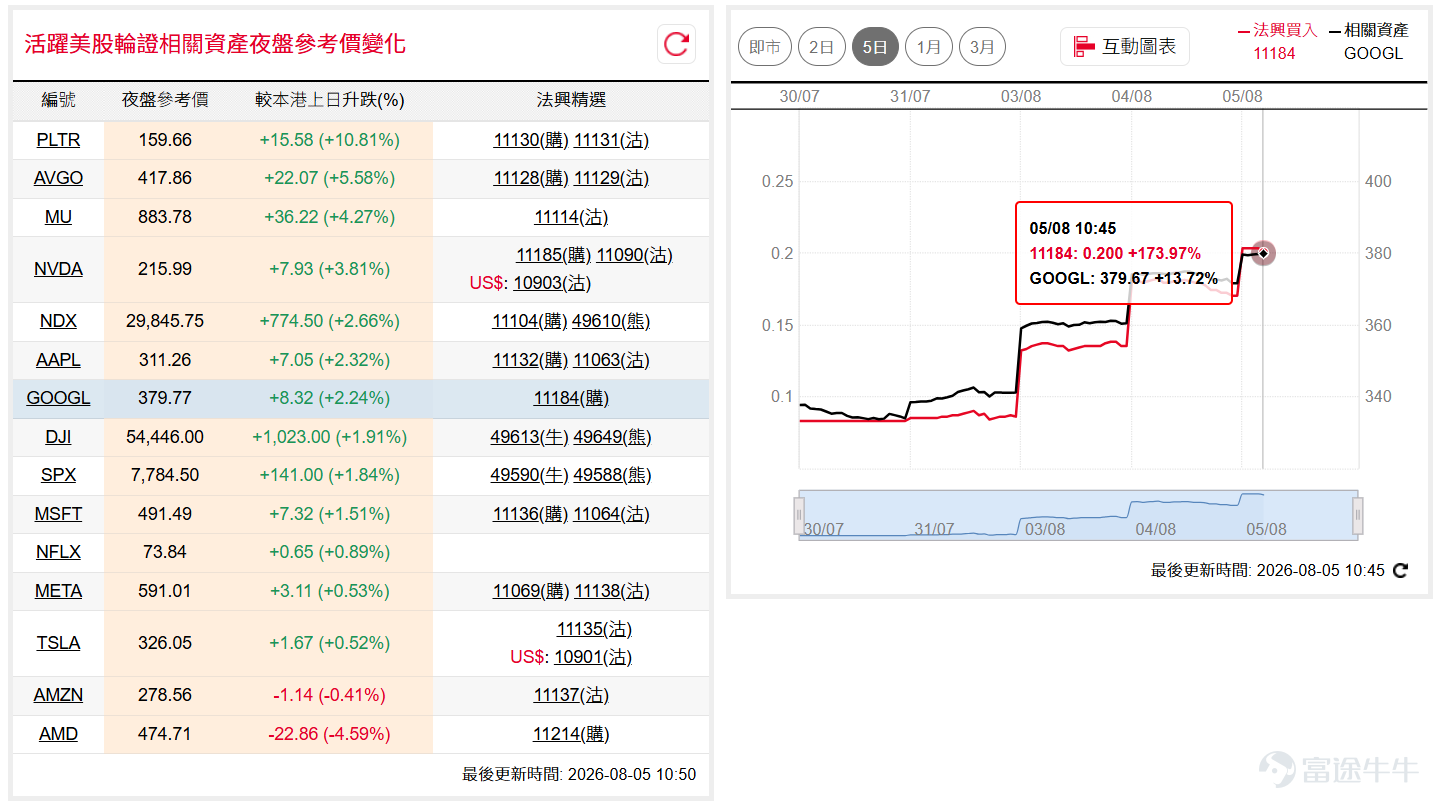Open the SPX index link
This screenshot has width=1439, height=806.
tap(58, 475)
